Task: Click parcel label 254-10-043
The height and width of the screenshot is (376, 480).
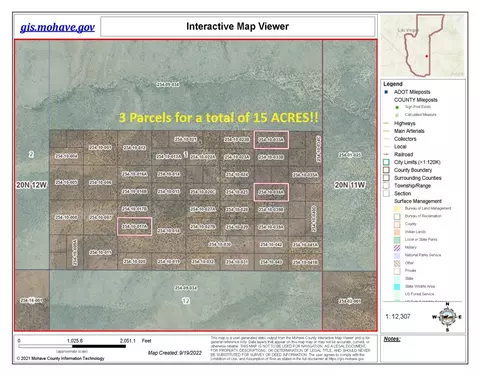Action: click(x=271, y=262)
